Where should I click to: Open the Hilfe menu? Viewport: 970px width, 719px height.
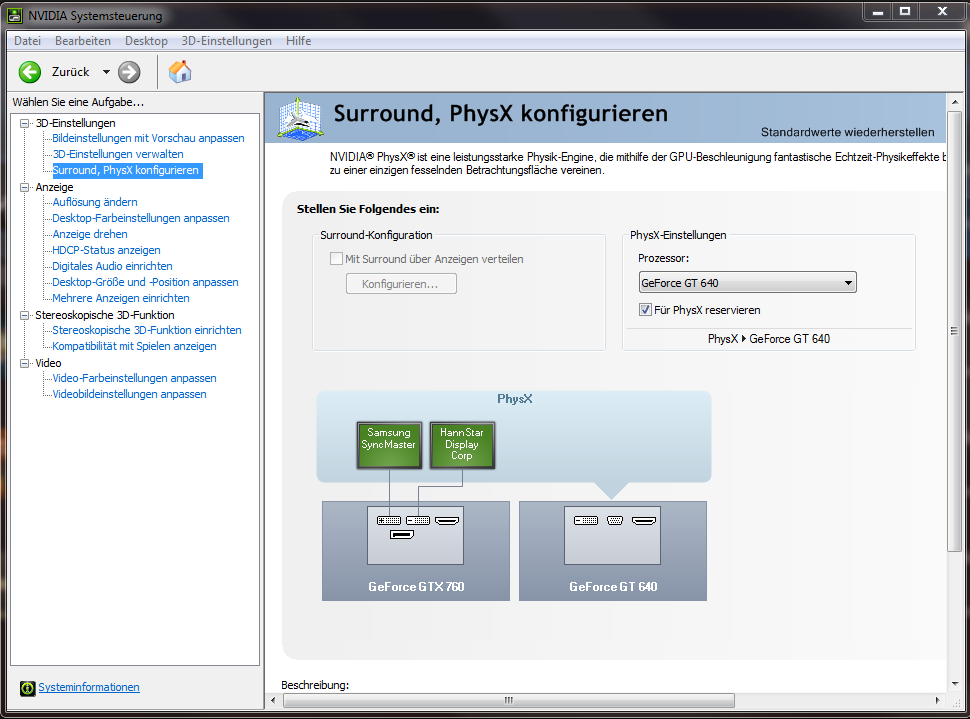298,41
